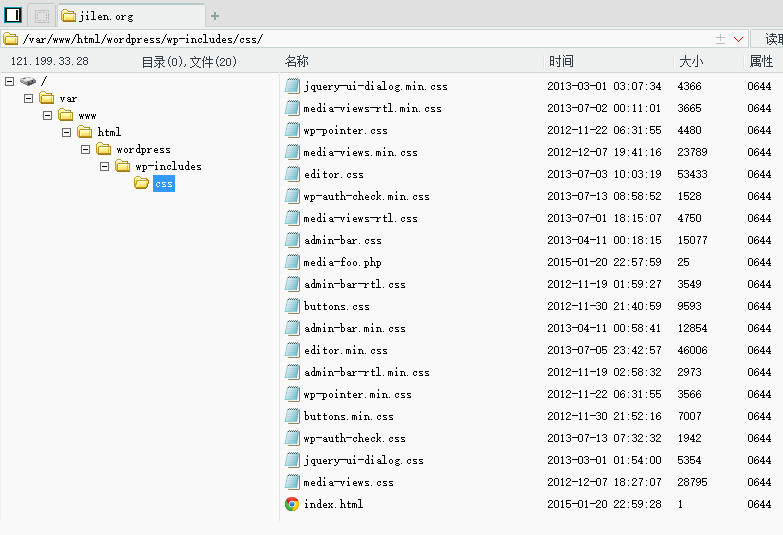Click the file icon of jquery-ui-dialog.min.css
This screenshot has height=535, width=783.
point(292,86)
